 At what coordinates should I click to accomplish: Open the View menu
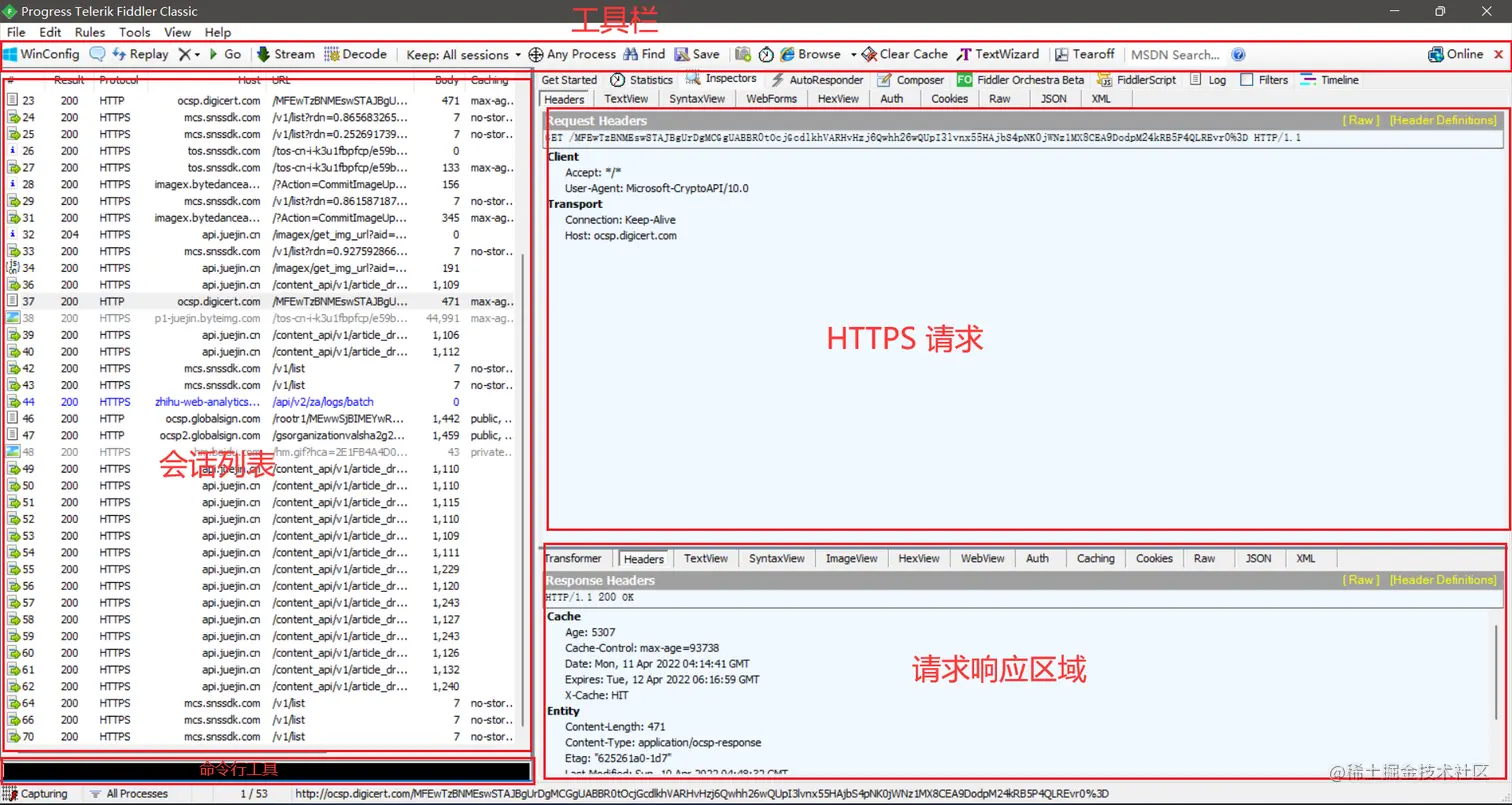click(178, 32)
